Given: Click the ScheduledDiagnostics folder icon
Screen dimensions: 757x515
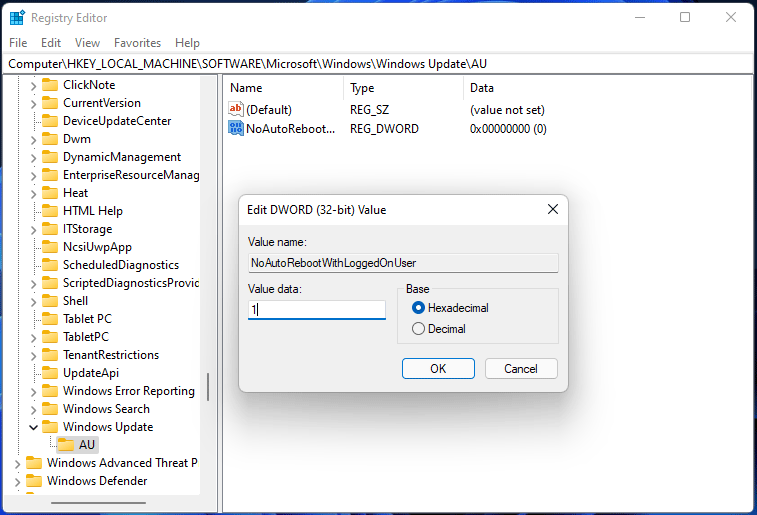Looking at the screenshot, I should (50, 265).
